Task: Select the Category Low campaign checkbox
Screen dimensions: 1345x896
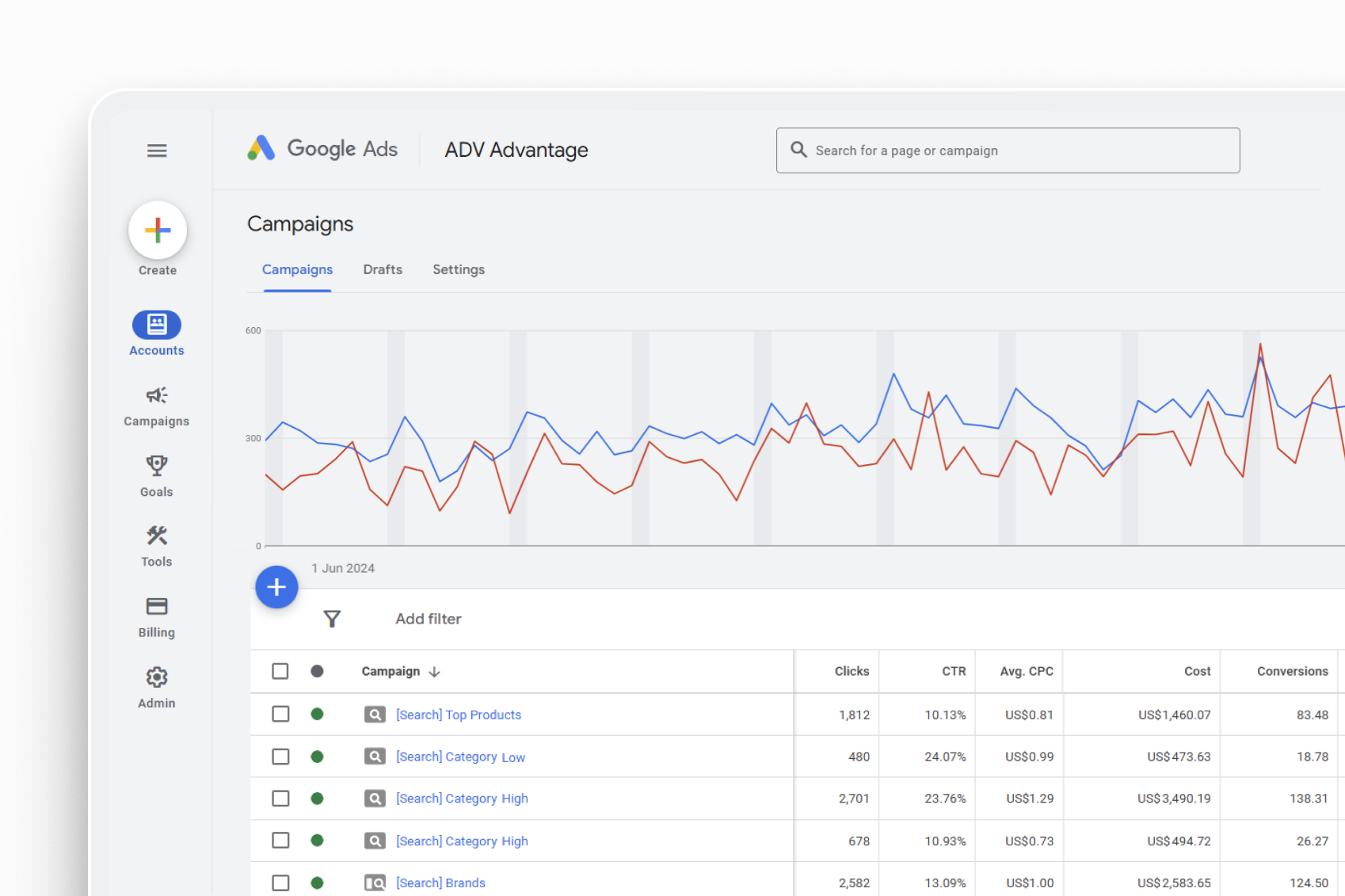Action: click(x=280, y=757)
